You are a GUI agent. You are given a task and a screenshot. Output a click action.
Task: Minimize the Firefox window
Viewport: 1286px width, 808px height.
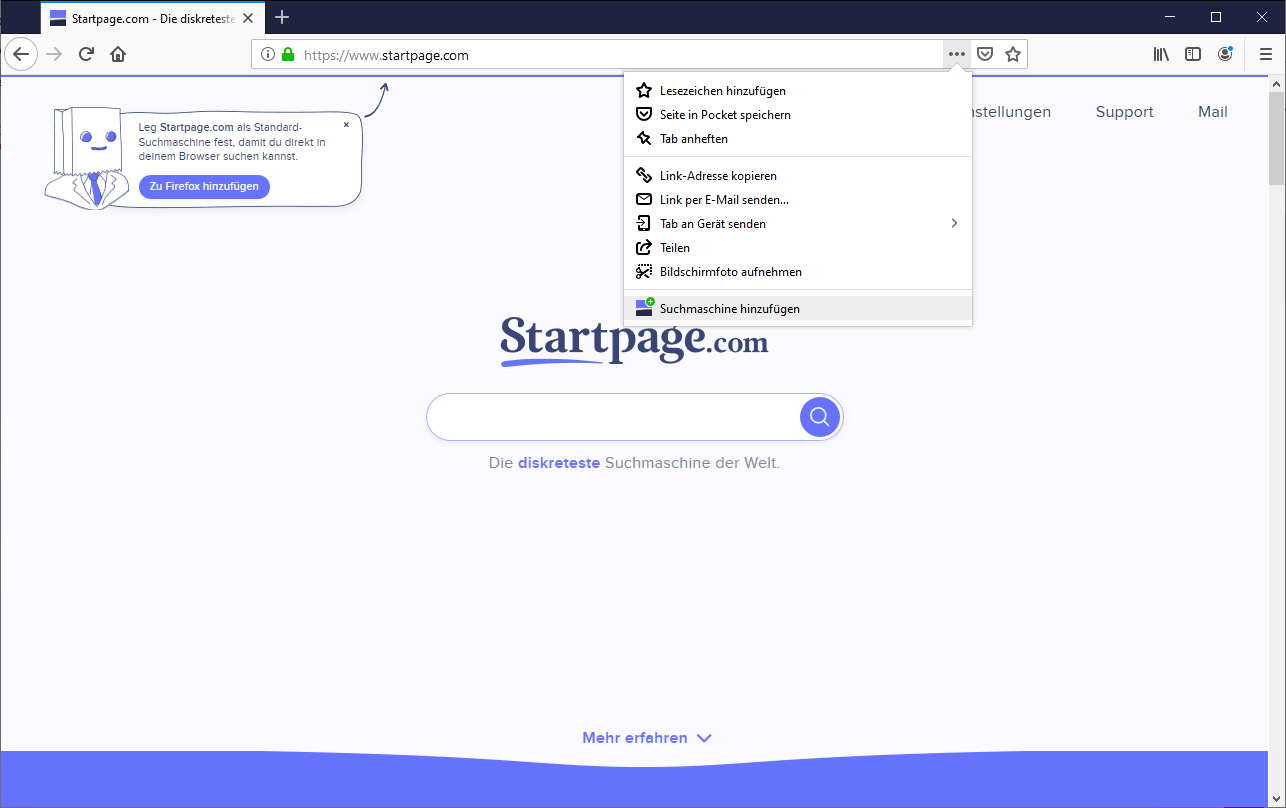click(1170, 17)
